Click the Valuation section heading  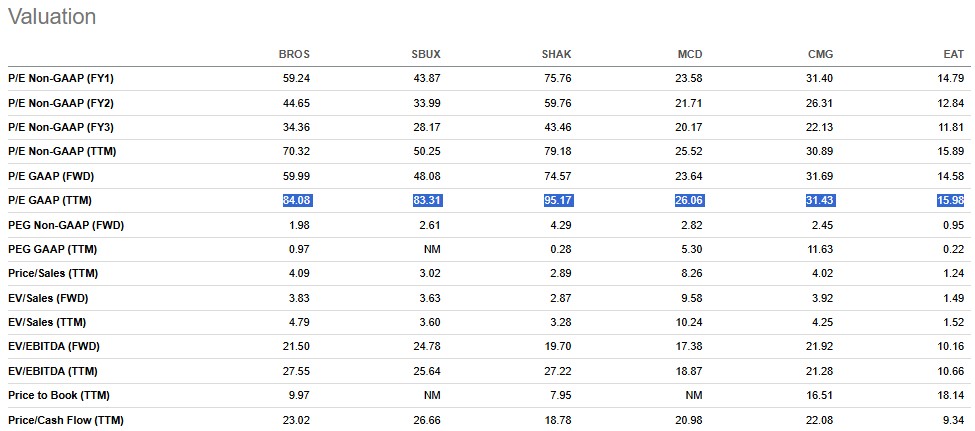(52, 17)
